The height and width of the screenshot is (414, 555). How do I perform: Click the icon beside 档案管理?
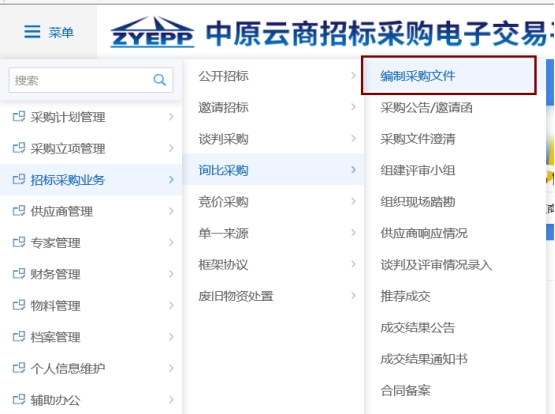coord(19,337)
